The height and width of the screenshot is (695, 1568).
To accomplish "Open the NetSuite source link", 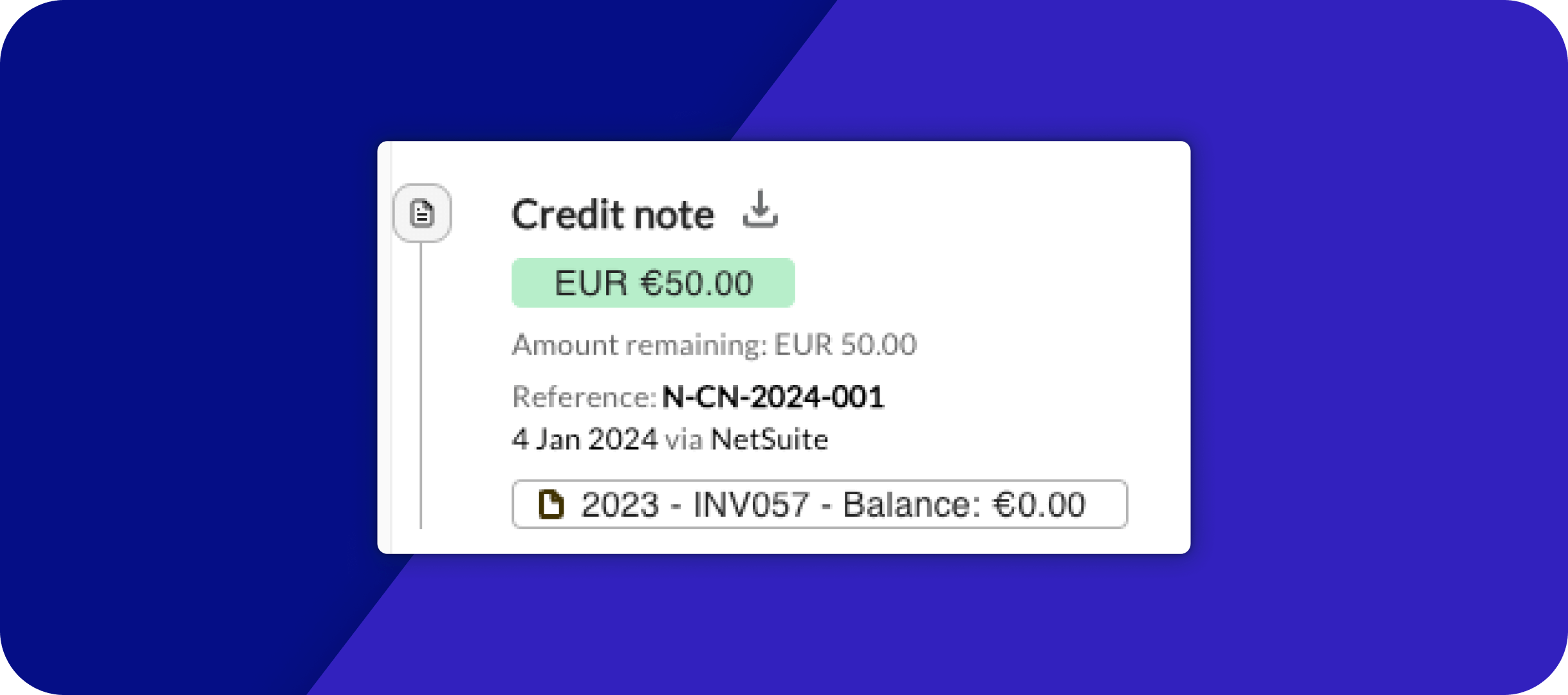I will click(769, 440).
